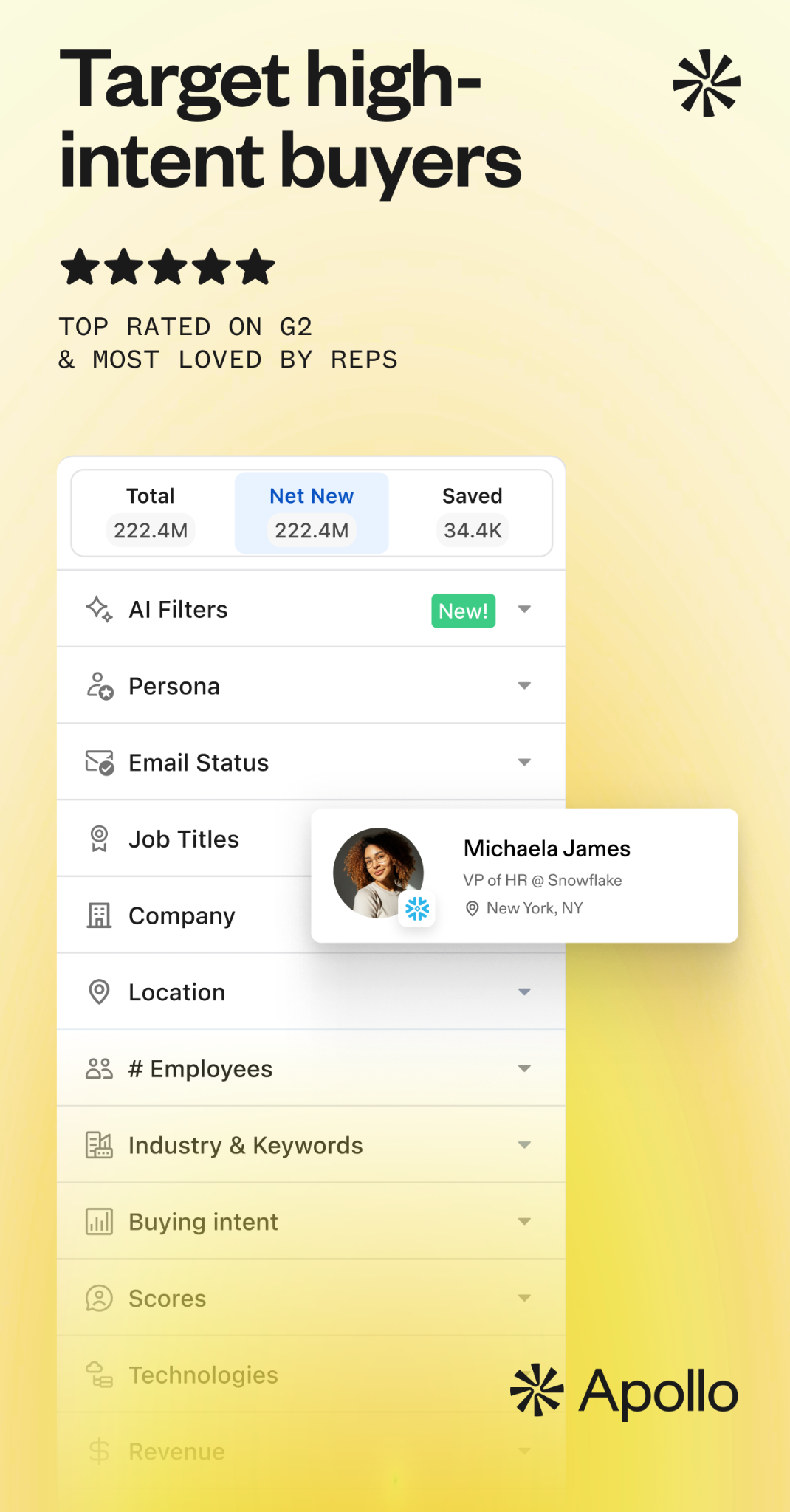Select the Net New tab
The image size is (790, 1512).
[312, 513]
